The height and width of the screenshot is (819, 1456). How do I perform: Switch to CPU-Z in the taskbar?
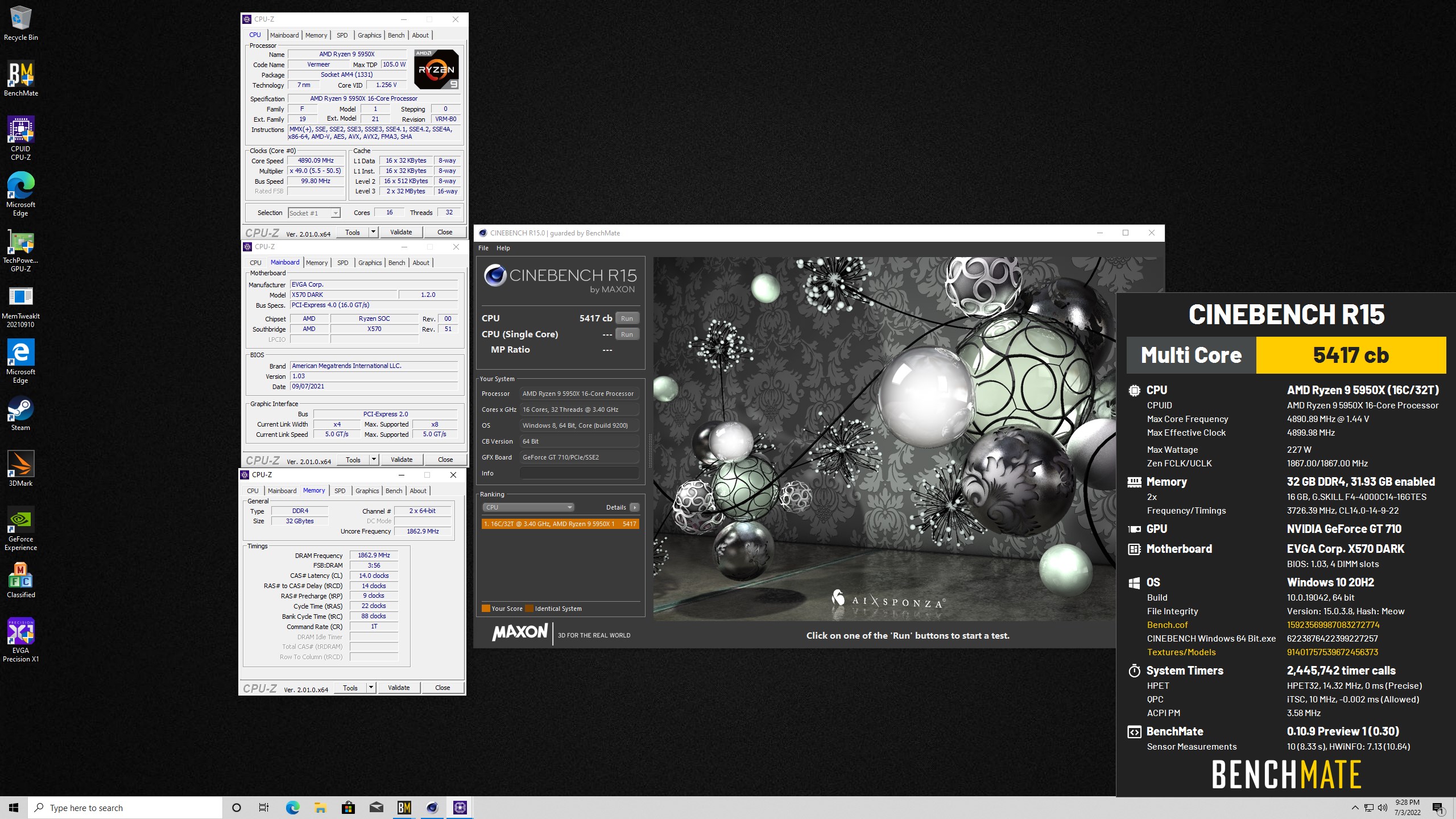[460, 808]
